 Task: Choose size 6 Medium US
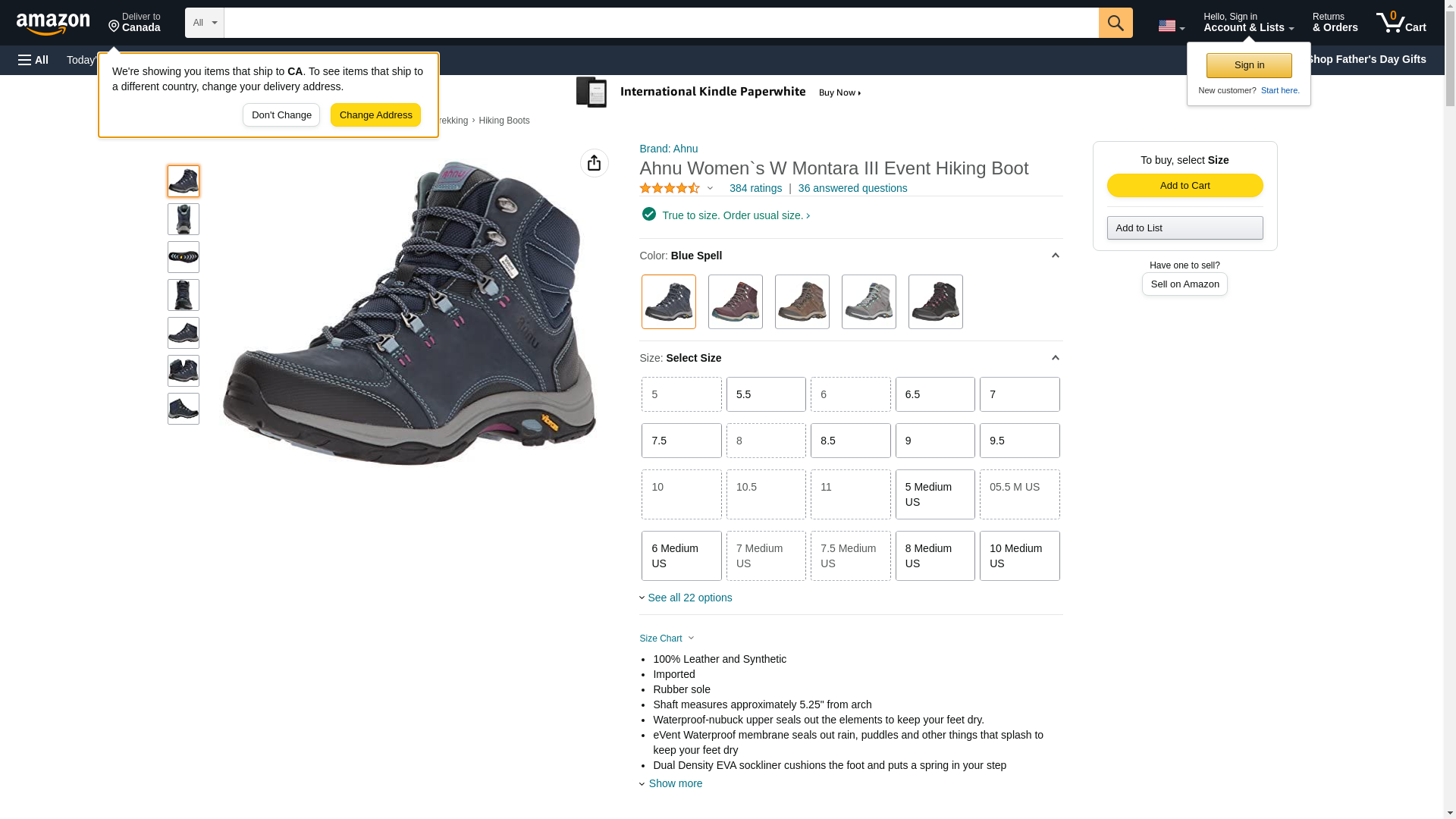click(x=681, y=556)
